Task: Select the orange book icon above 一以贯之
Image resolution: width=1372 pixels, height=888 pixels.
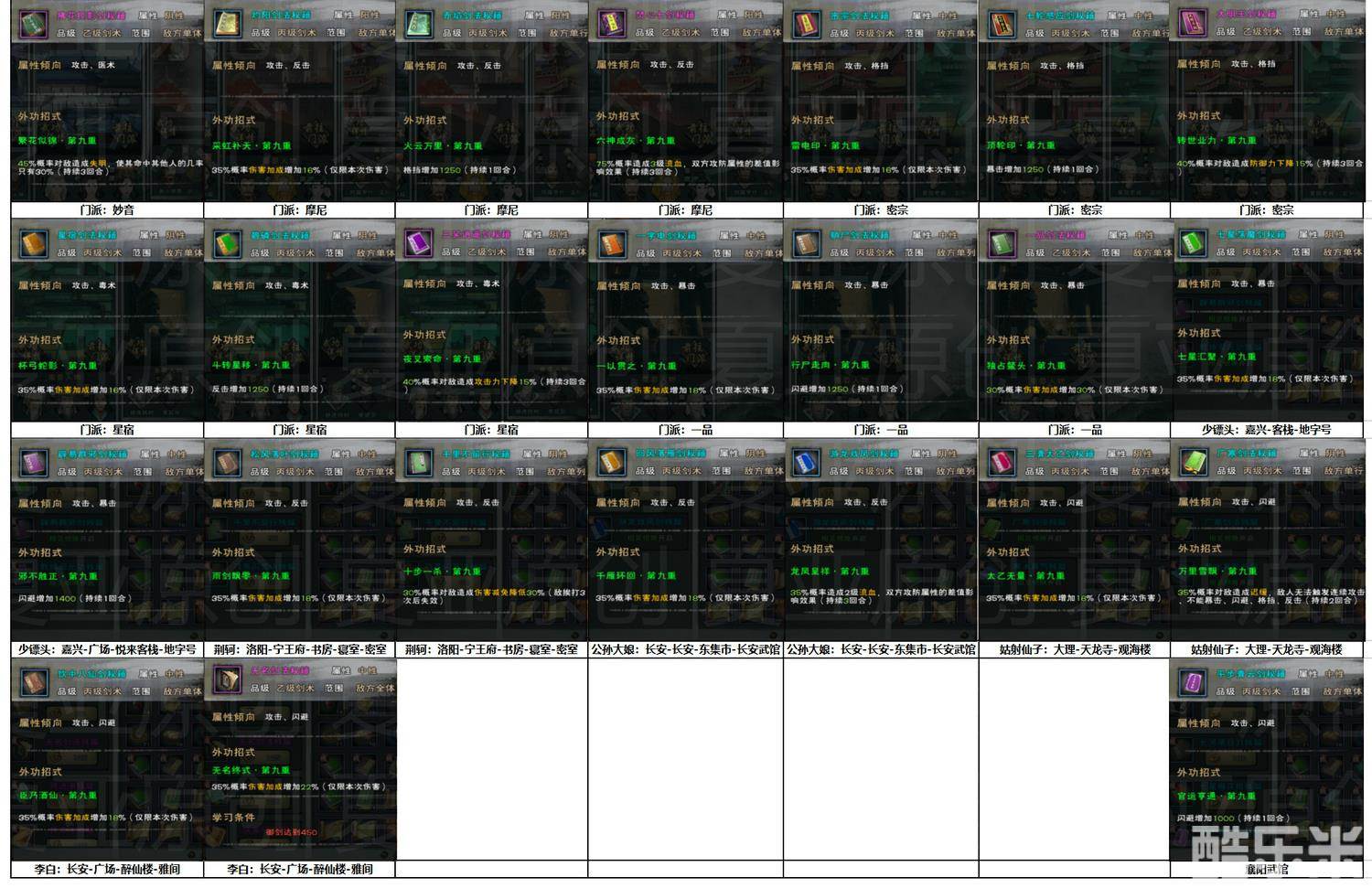Action: pyautogui.click(x=611, y=243)
